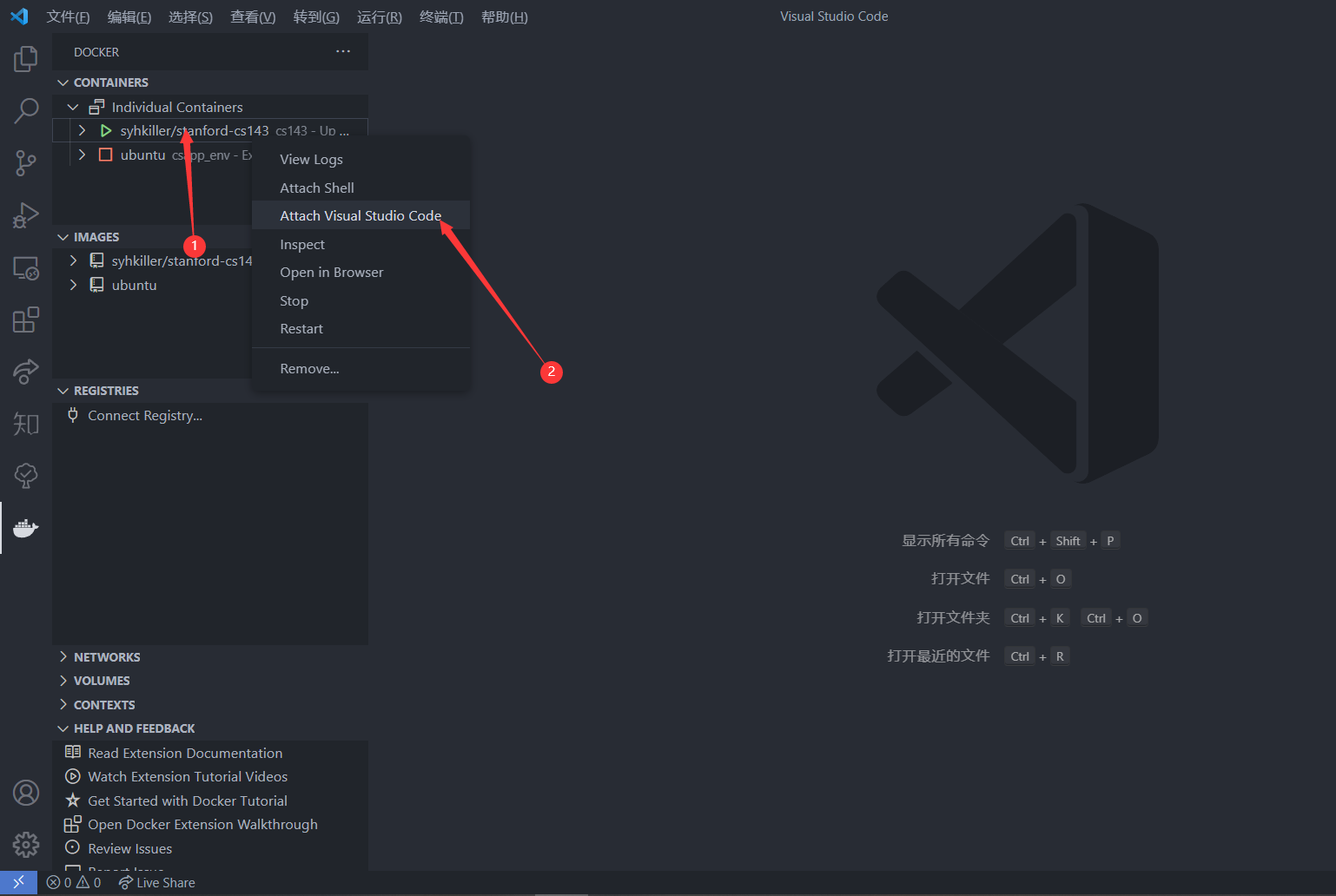Open the Search view in activity bar

click(26, 110)
